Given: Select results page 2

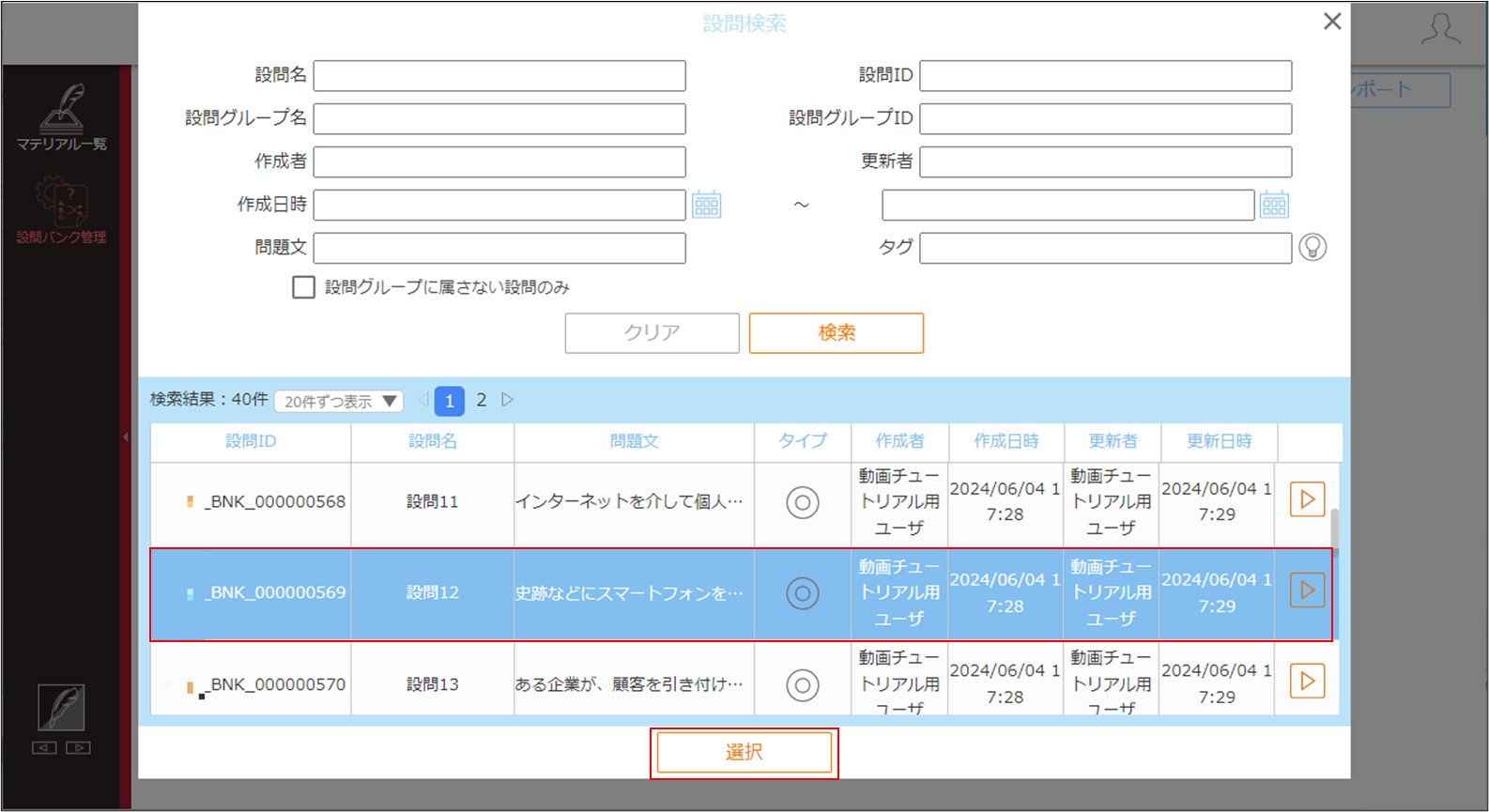Looking at the screenshot, I should [x=482, y=401].
